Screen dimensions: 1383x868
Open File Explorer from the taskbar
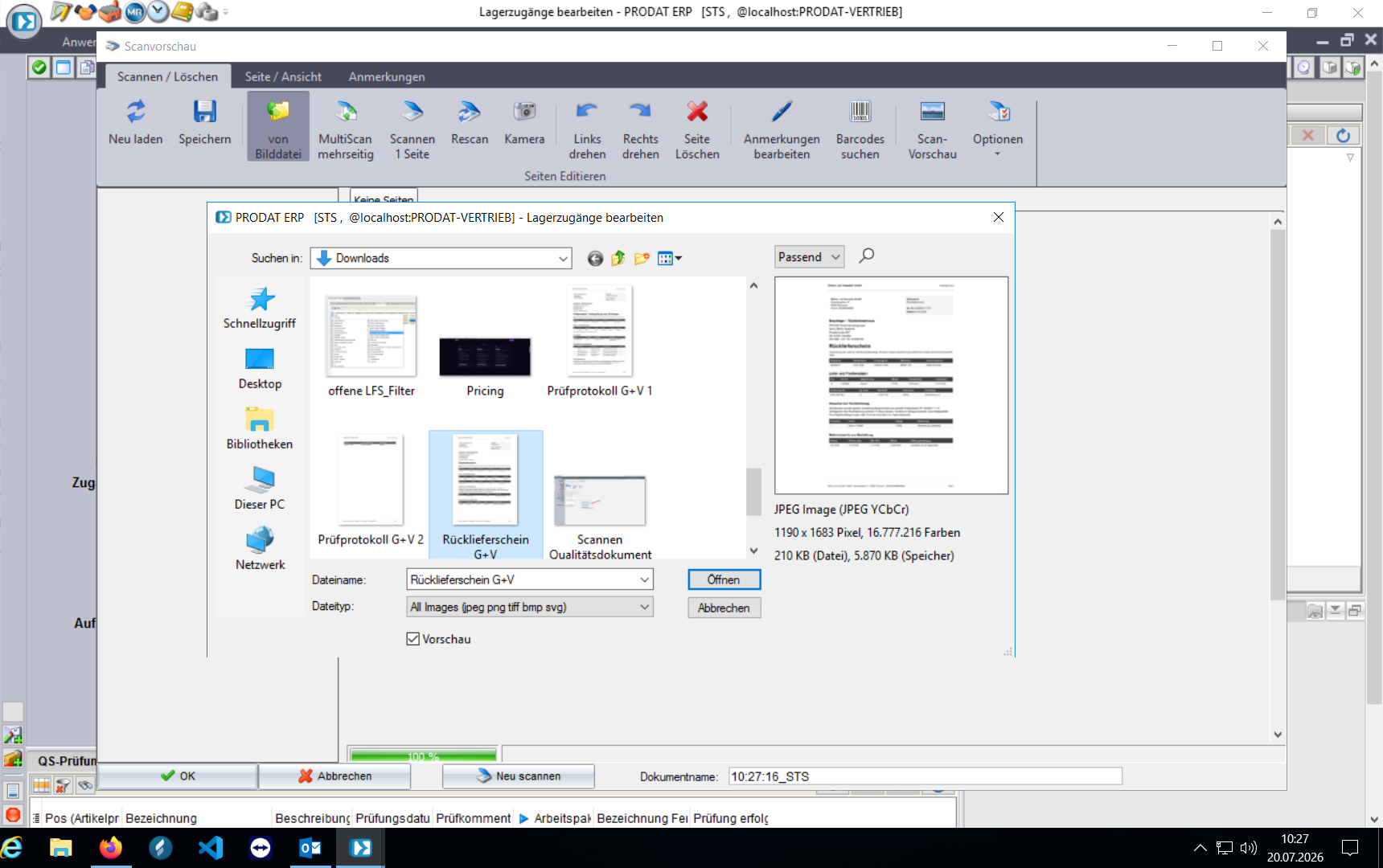click(x=61, y=848)
